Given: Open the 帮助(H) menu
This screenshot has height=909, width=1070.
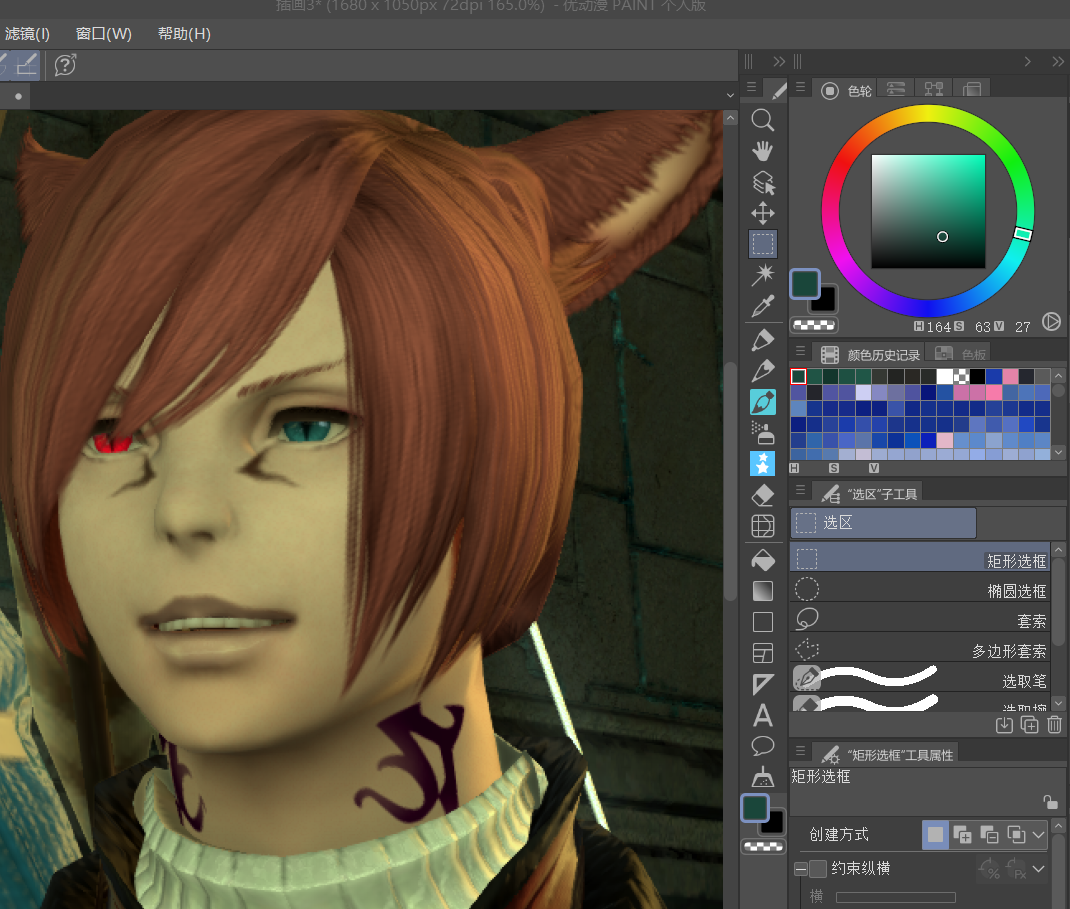Looking at the screenshot, I should 184,33.
